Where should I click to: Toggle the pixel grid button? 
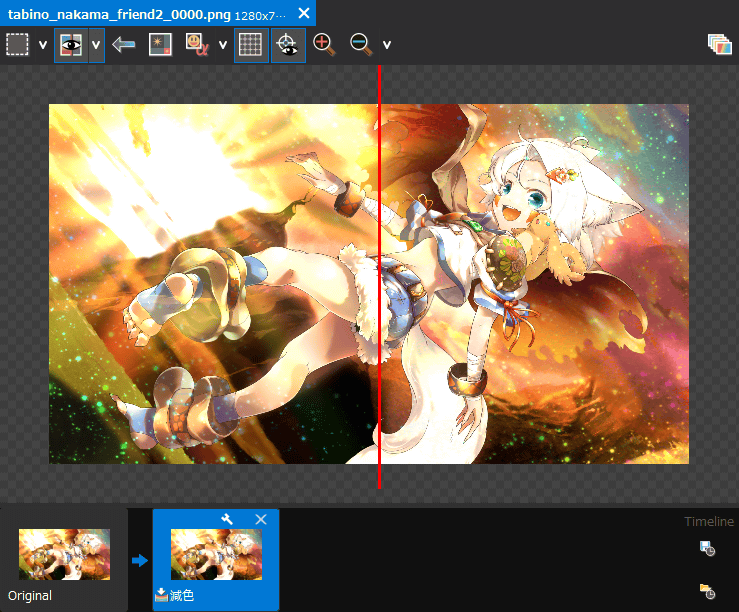[251, 45]
